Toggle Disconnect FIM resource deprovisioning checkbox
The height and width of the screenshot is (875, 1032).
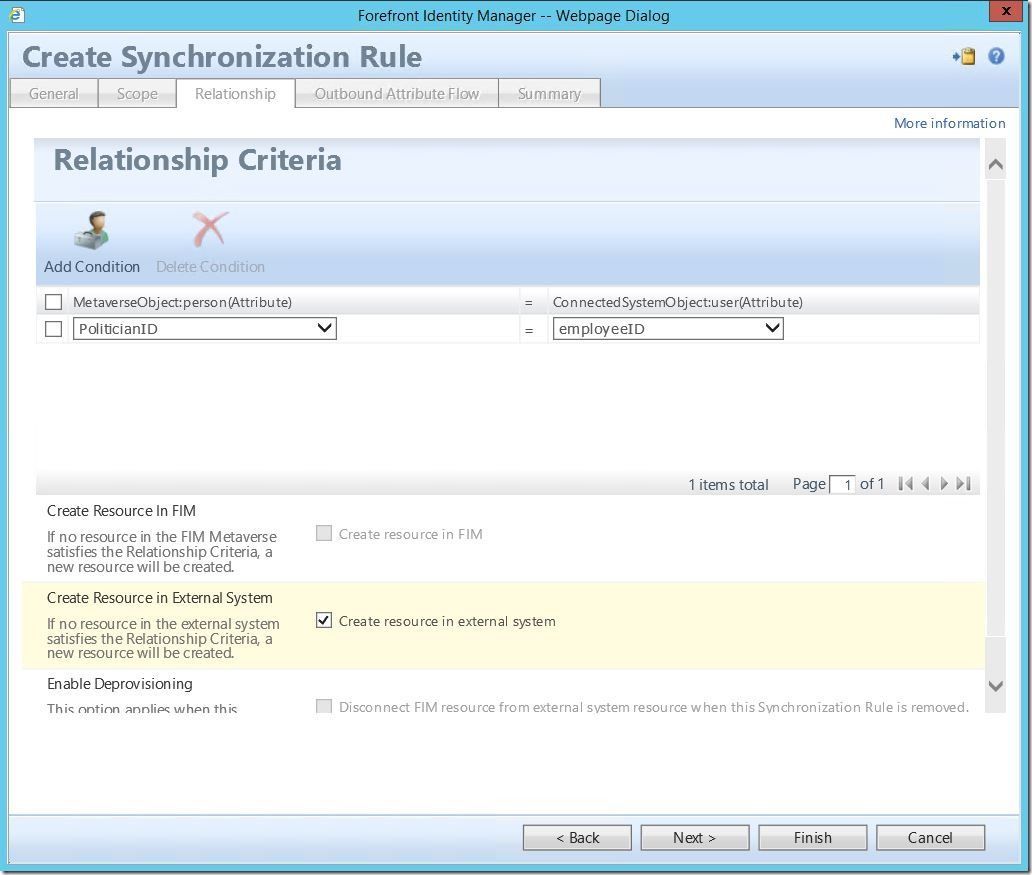pos(324,706)
